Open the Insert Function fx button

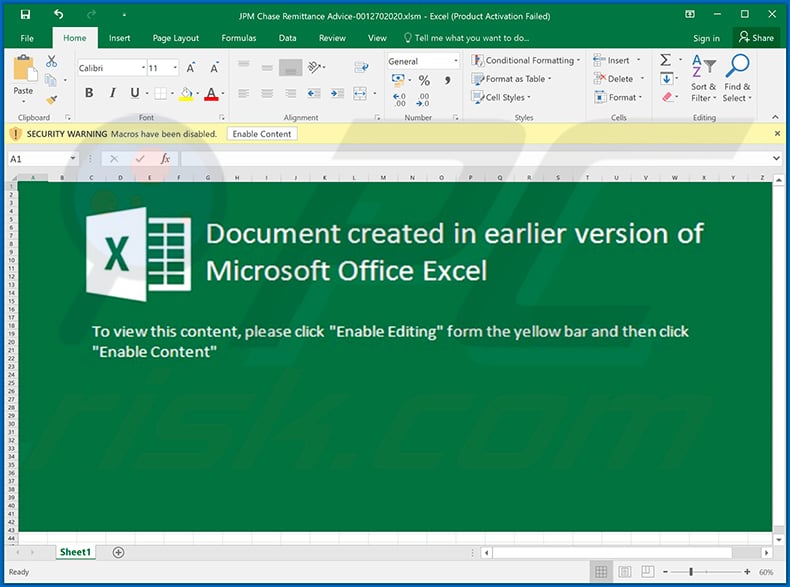click(x=165, y=159)
